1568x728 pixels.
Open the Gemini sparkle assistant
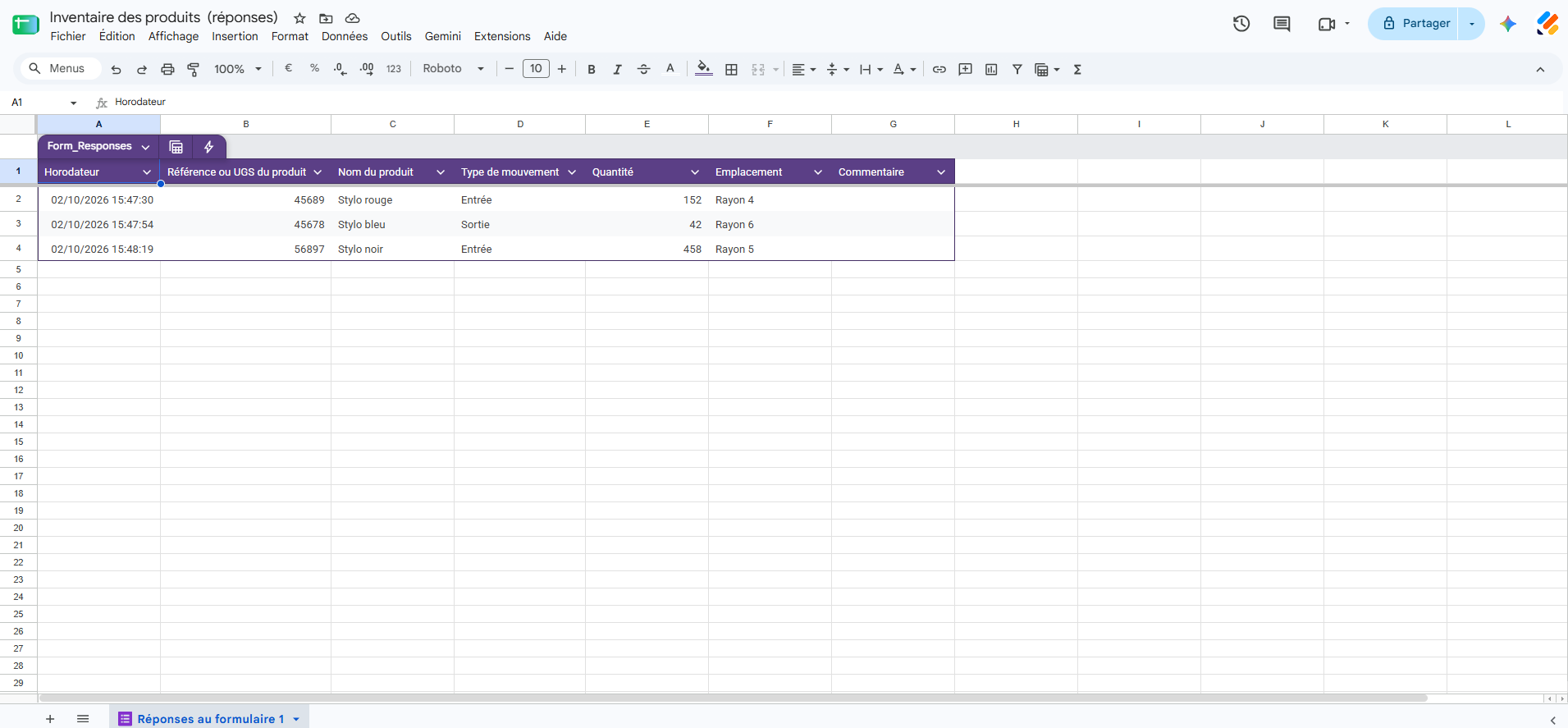click(1508, 24)
